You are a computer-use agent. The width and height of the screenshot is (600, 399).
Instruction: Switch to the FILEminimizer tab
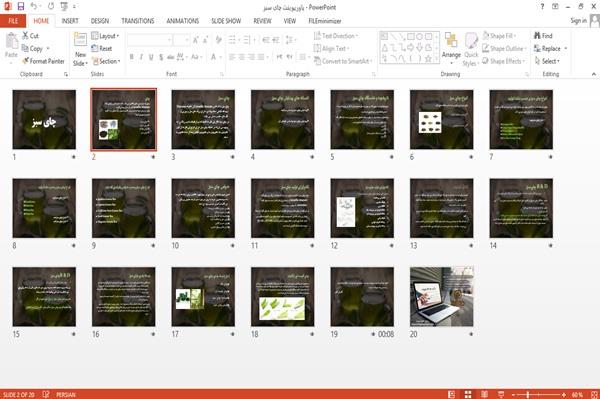(x=325, y=21)
